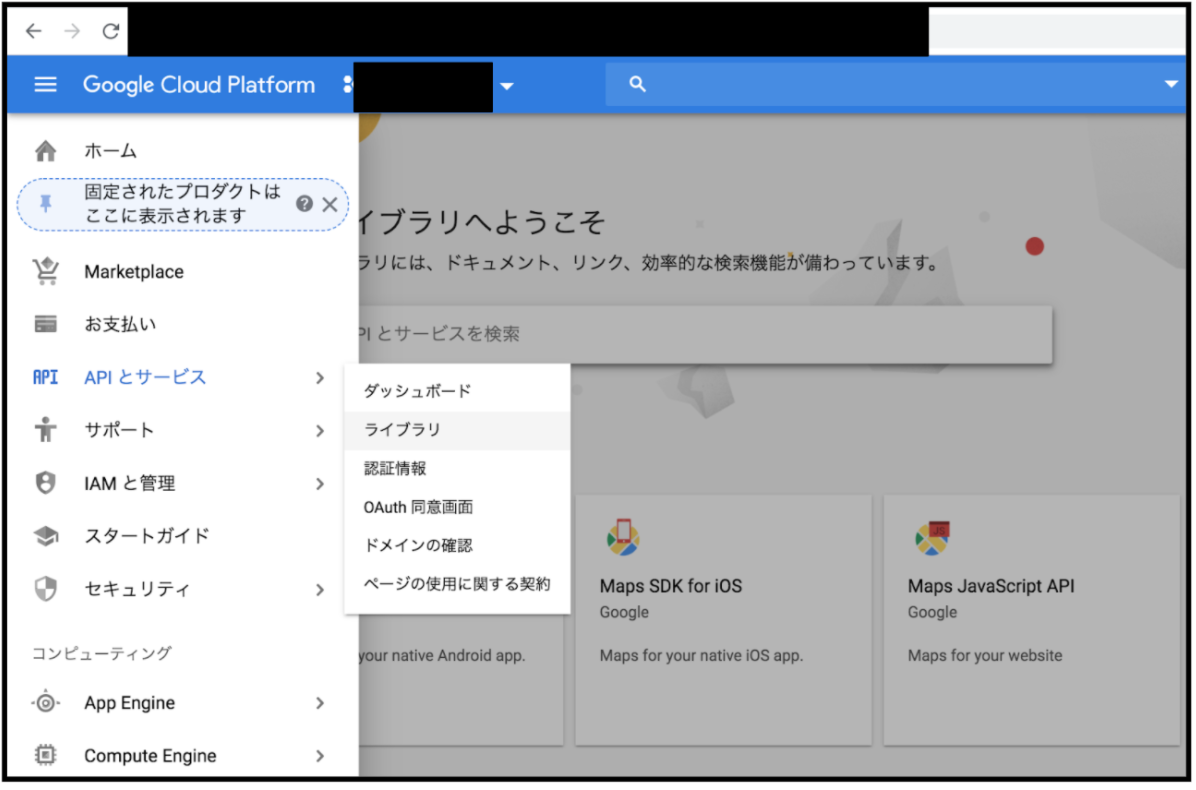Click the browser back arrow
Screen dimensions: 1196x790
(x=33, y=31)
